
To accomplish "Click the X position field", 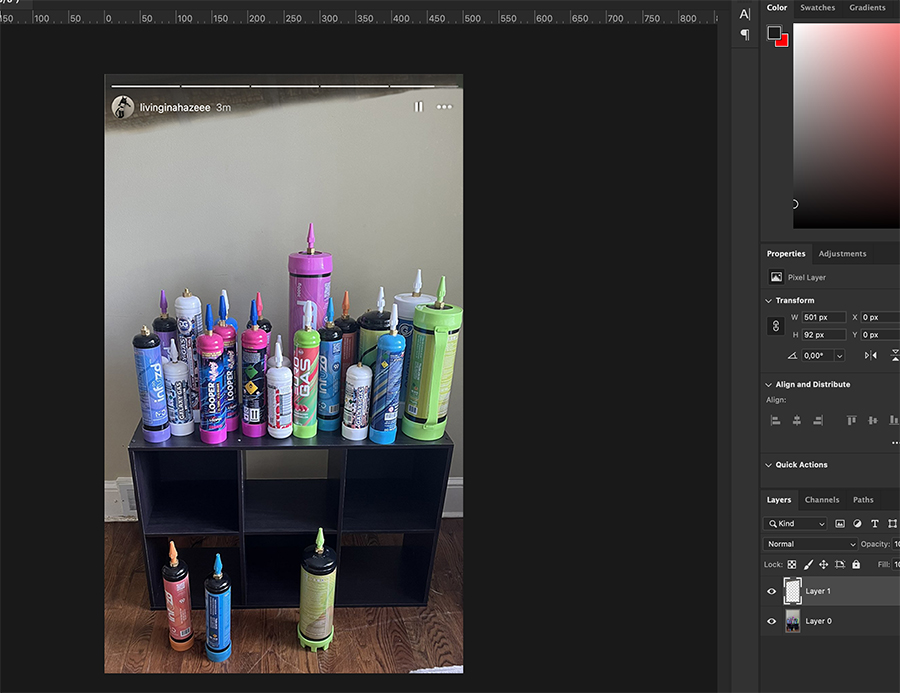I will [x=880, y=318].
